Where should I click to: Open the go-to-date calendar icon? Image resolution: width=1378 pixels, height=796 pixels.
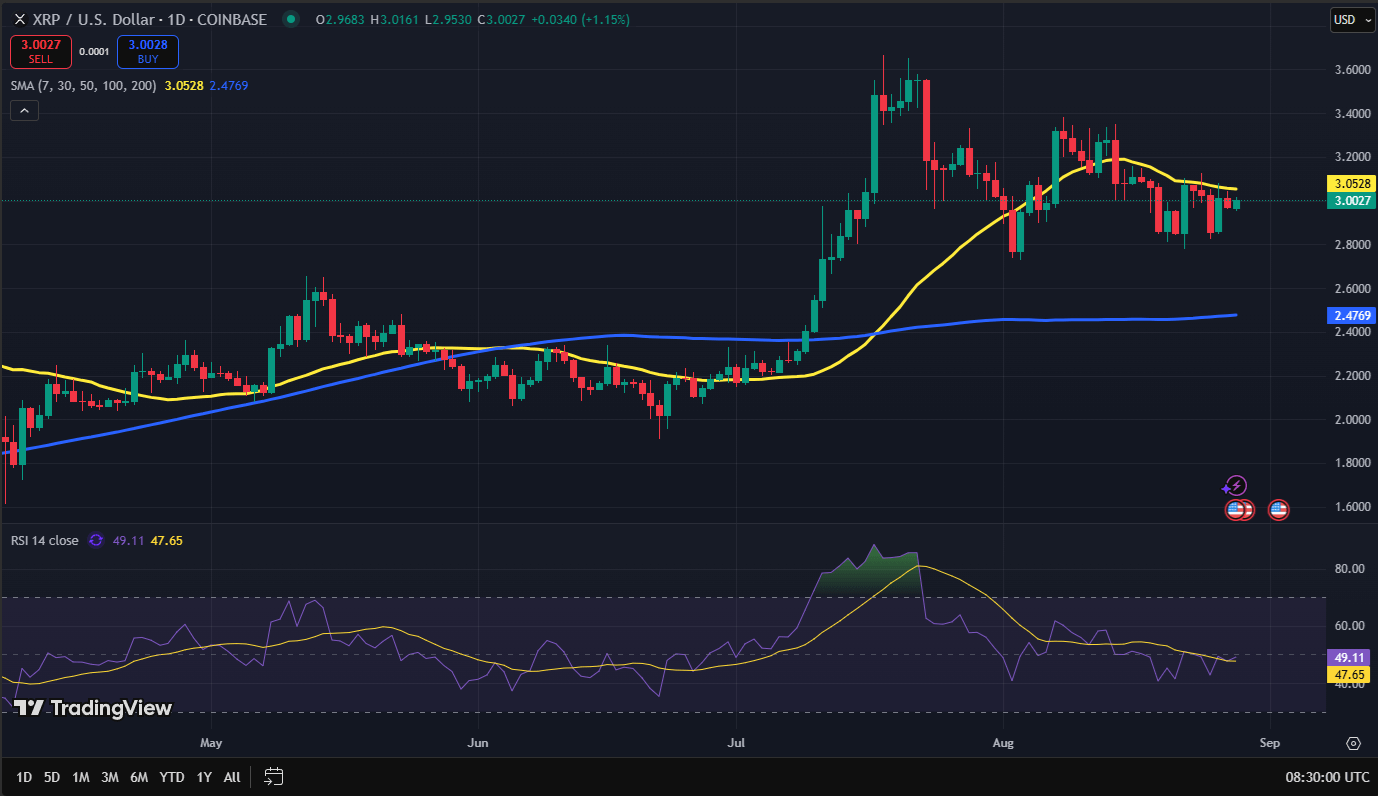click(x=274, y=776)
